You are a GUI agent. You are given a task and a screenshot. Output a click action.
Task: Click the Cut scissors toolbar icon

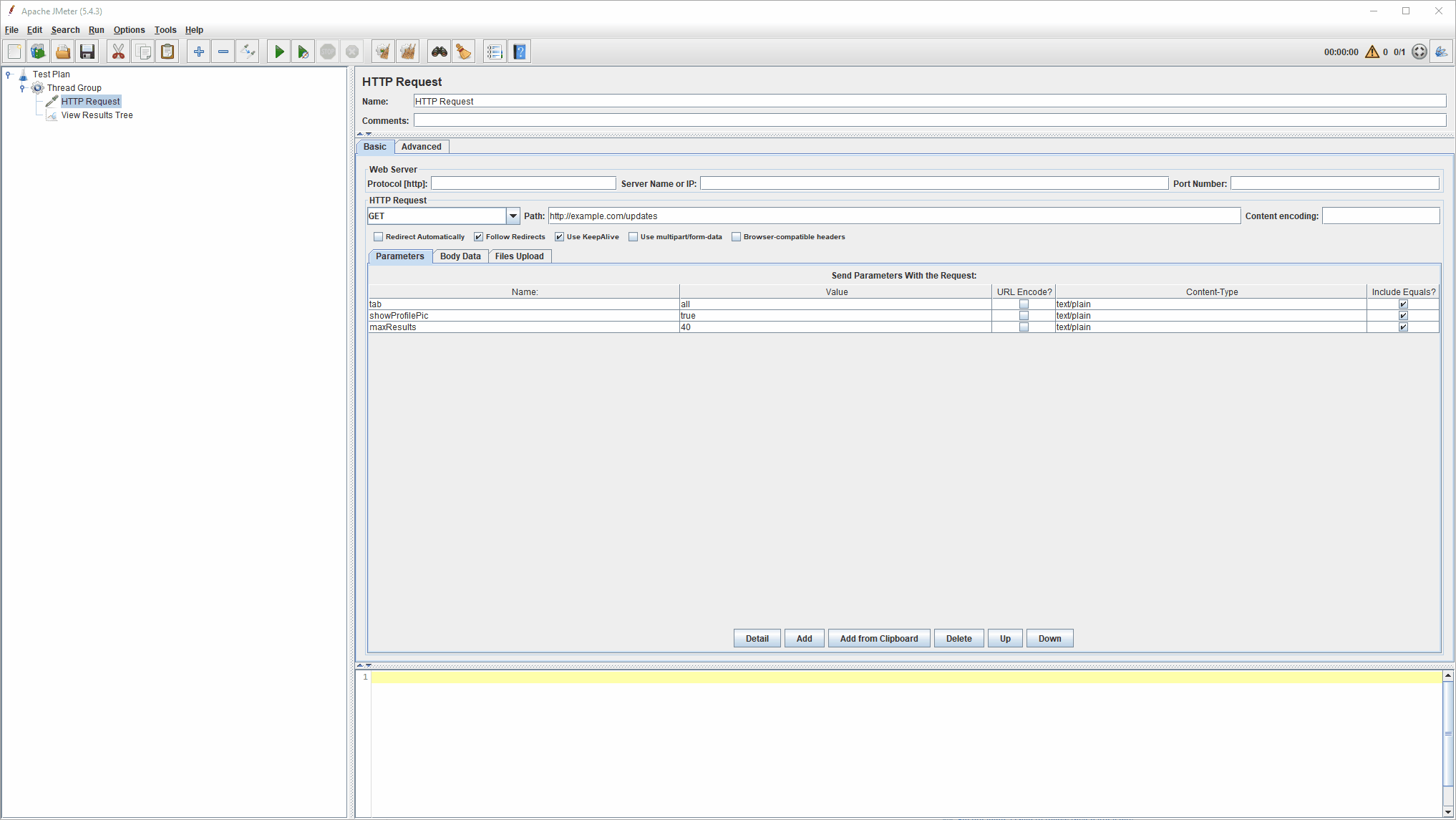pyautogui.click(x=118, y=52)
